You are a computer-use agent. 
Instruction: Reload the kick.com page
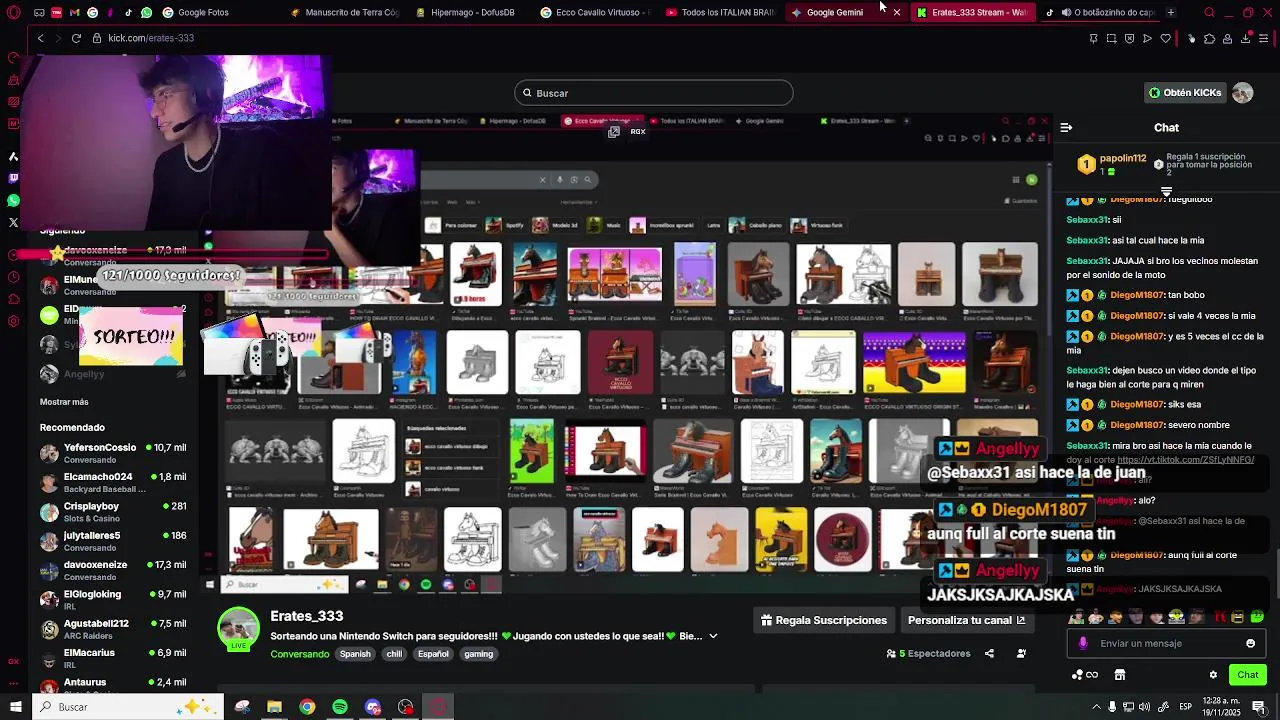pyautogui.click(x=76, y=38)
